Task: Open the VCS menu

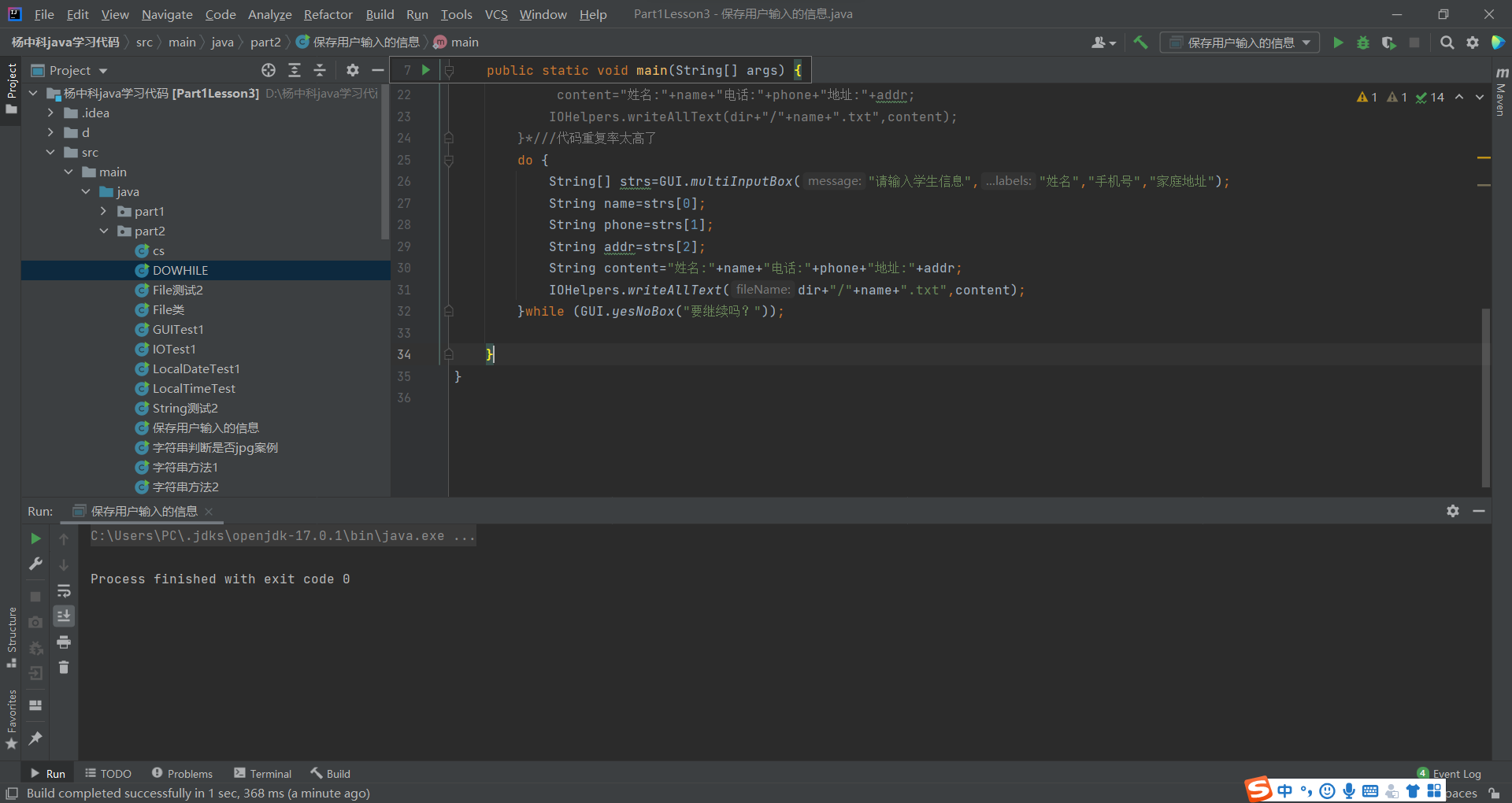Action: [496, 14]
